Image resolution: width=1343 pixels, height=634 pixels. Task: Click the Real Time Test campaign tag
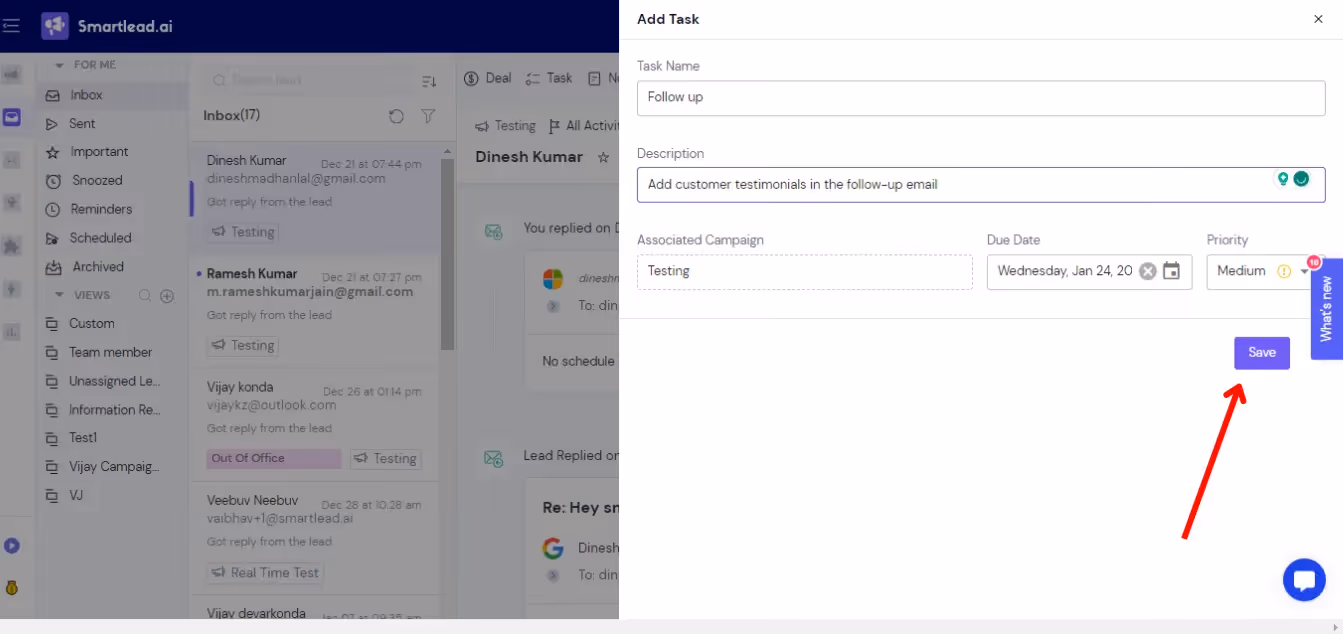click(x=266, y=573)
